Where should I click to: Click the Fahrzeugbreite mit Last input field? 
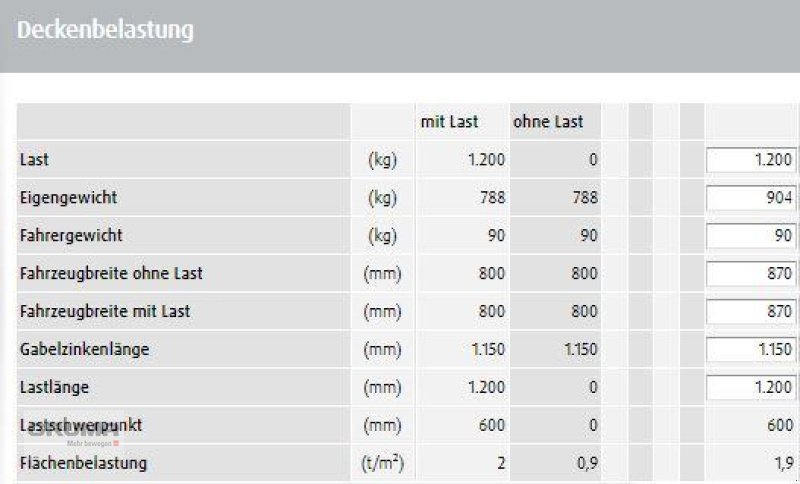(x=751, y=312)
